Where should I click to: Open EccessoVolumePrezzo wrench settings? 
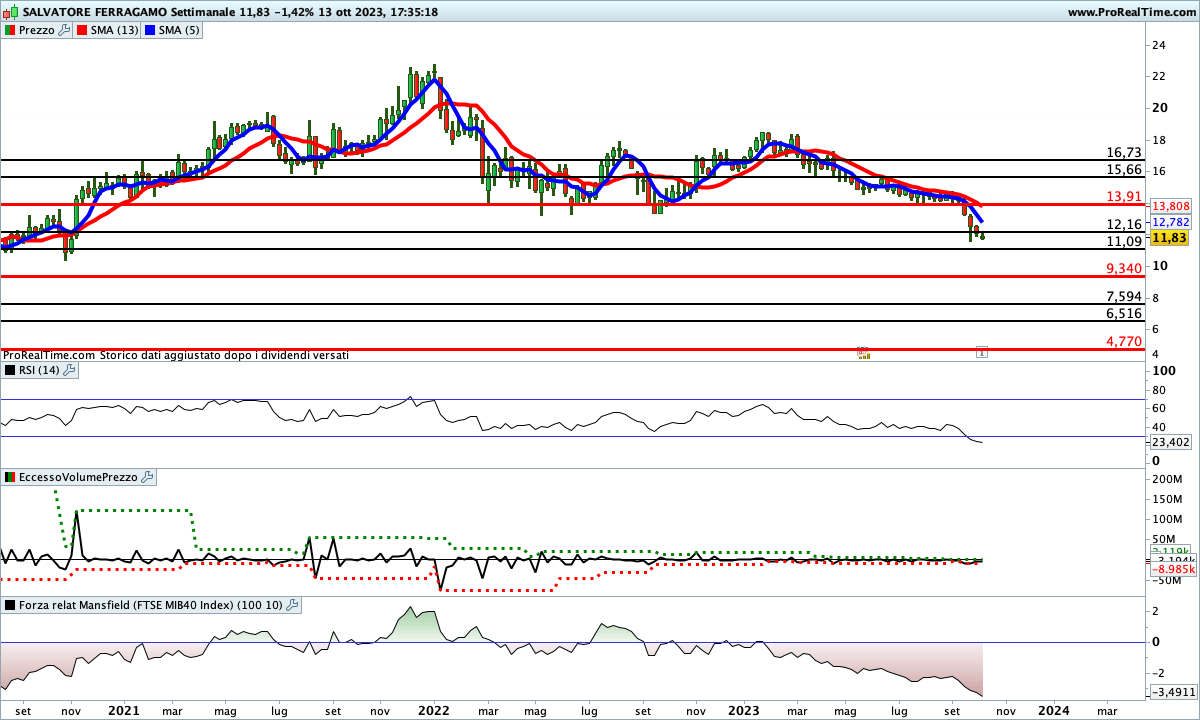148,477
